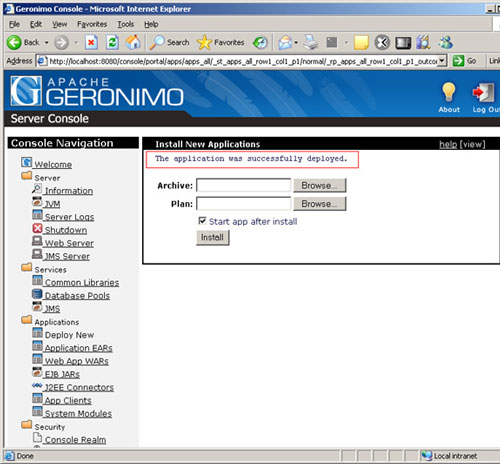Viewport: 500px width, 464px height.
Task: Click the Install button
Action: click(212, 238)
